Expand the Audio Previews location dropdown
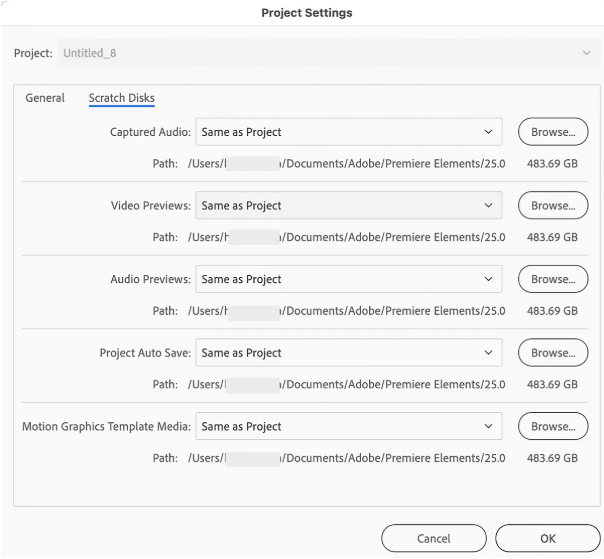Screen dimensions: 604x559 click(348, 280)
